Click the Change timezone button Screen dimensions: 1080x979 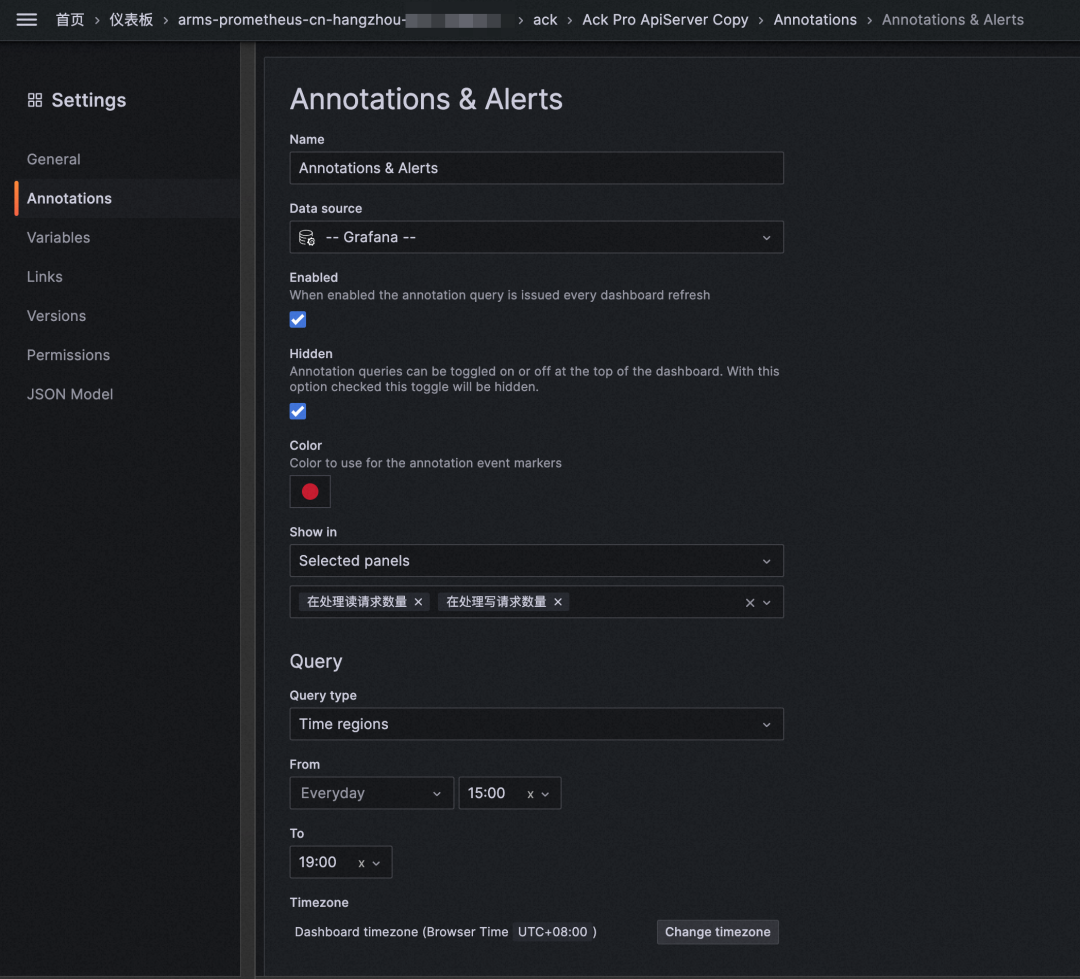coord(717,931)
